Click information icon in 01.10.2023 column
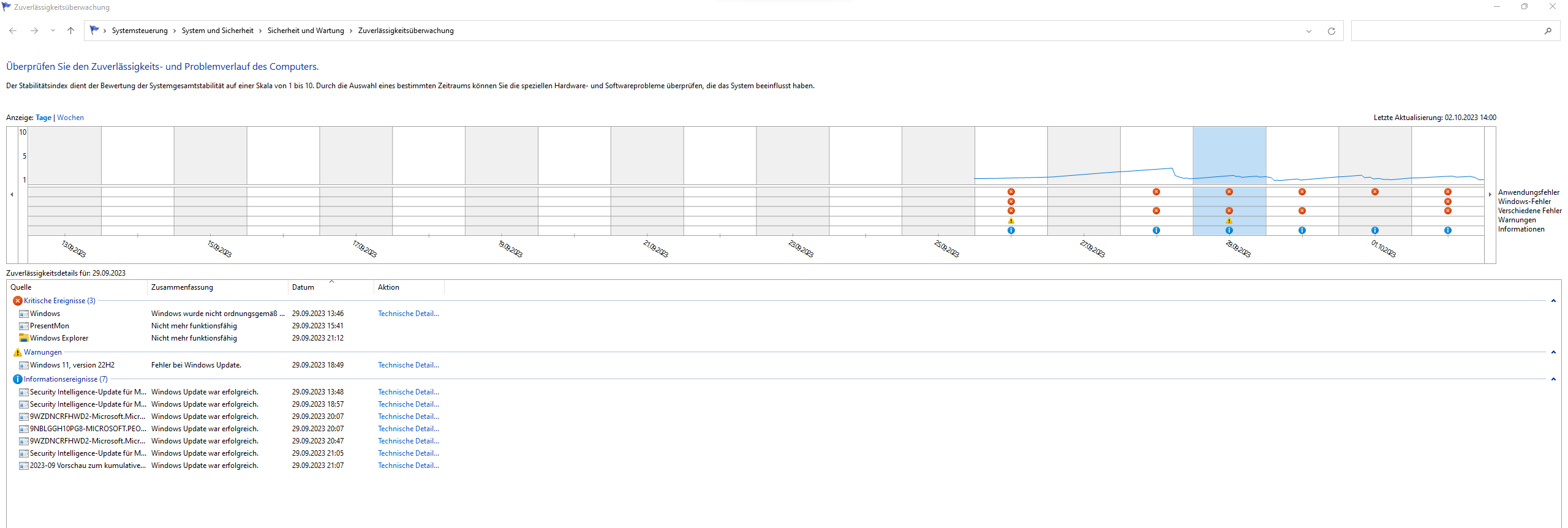Screen dimensions: 1568x528 coord(1375,230)
